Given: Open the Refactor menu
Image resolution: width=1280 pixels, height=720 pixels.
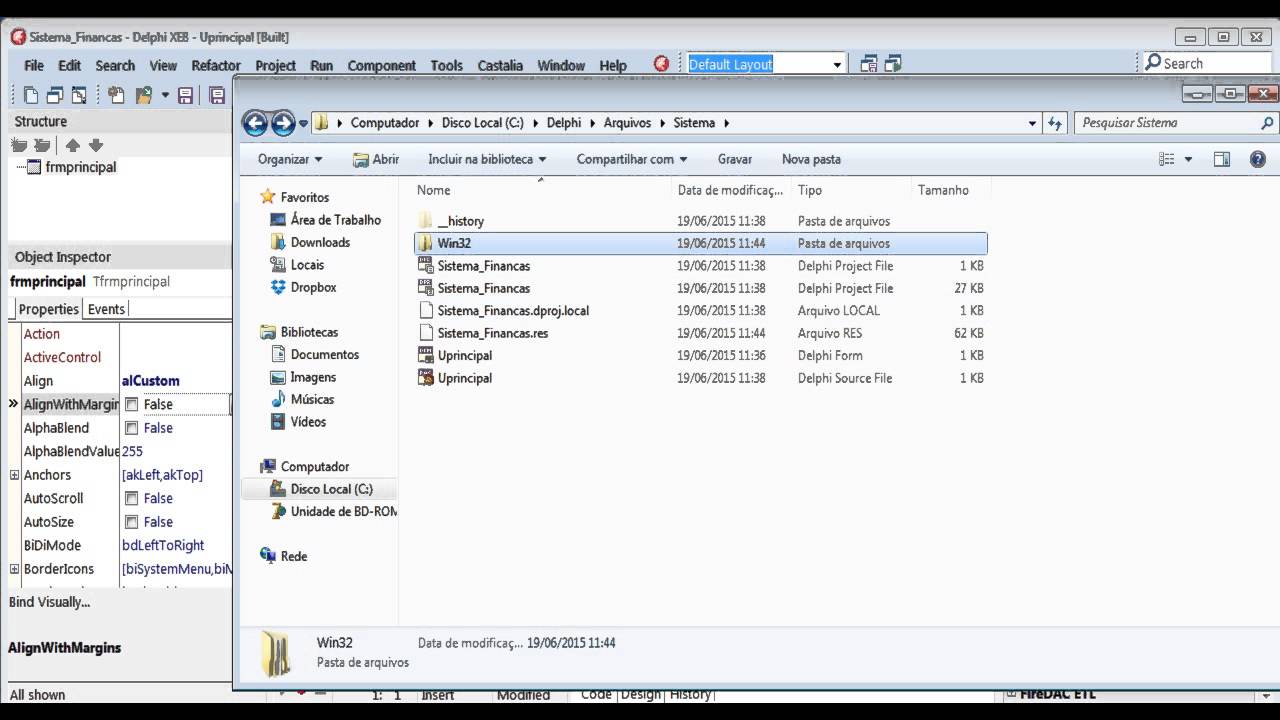Looking at the screenshot, I should coord(216,65).
